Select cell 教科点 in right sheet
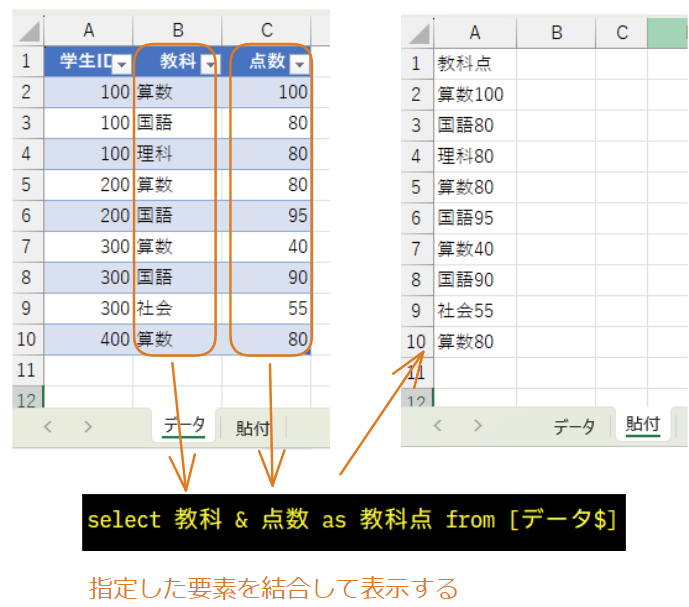The width and height of the screenshot is (689, 607). point(475,64)
